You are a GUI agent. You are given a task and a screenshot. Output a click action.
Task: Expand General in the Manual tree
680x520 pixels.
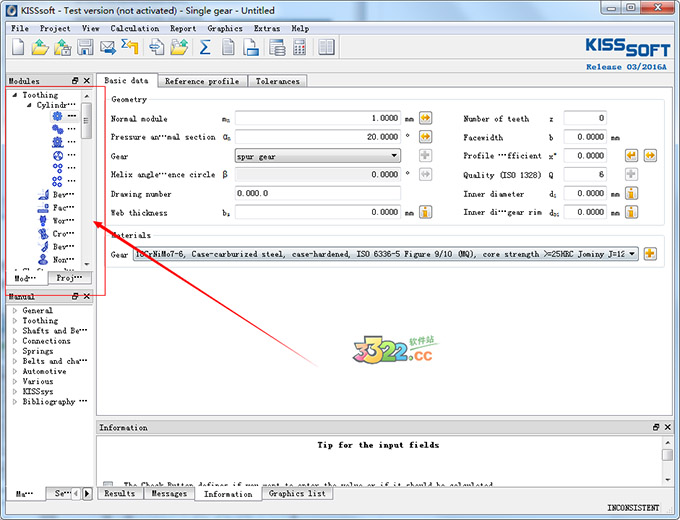(x=15, y=311)
